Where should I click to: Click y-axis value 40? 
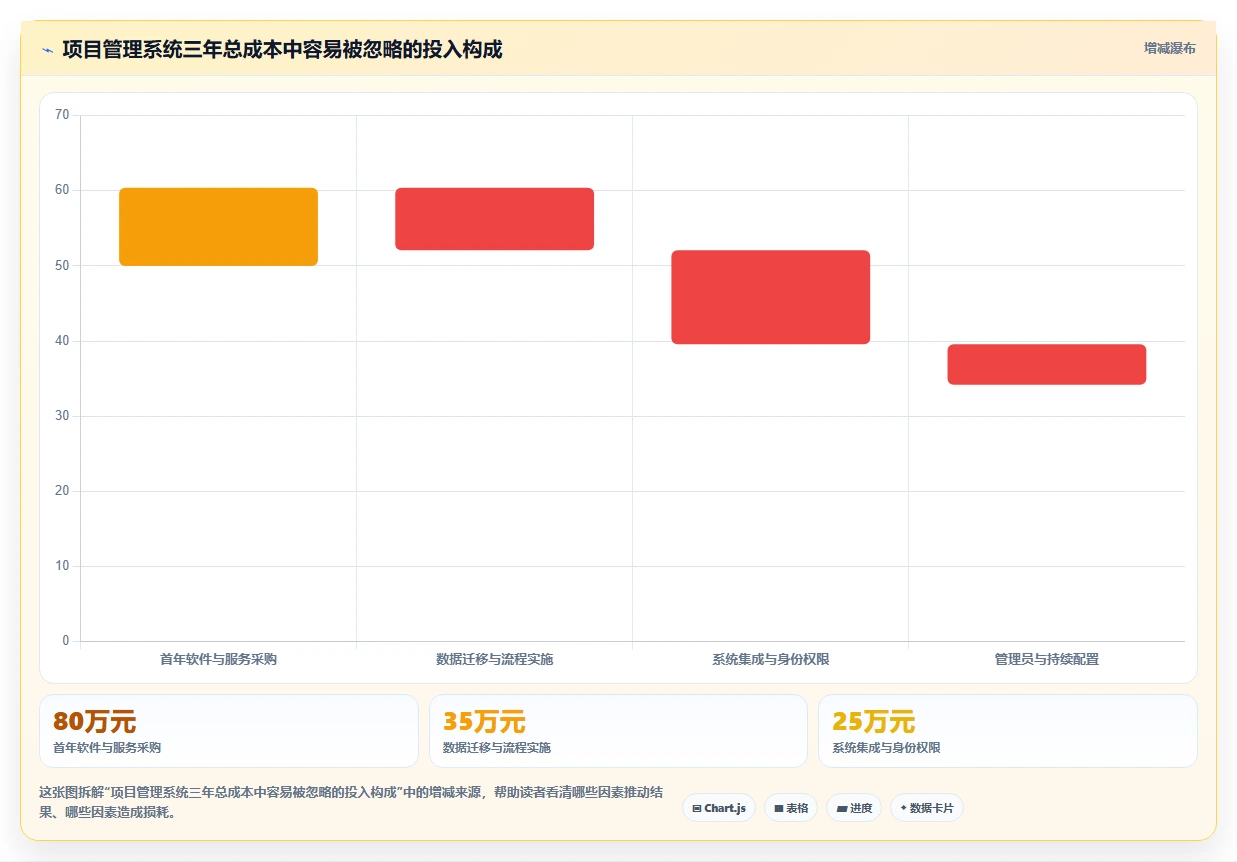click(x=62, y=341)
